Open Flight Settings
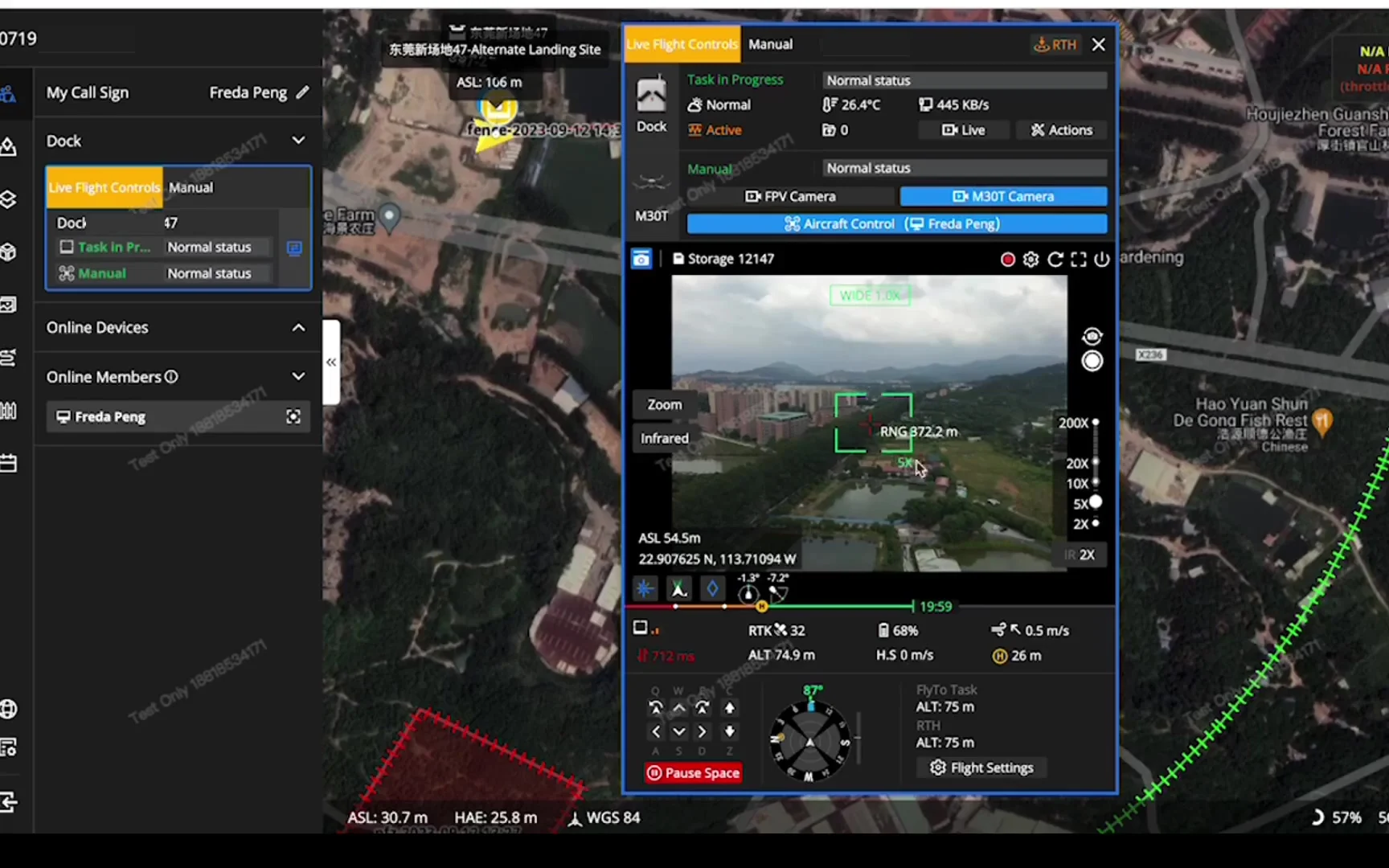This screenshot has width=1389, height=868. click(x=981, y=768)
